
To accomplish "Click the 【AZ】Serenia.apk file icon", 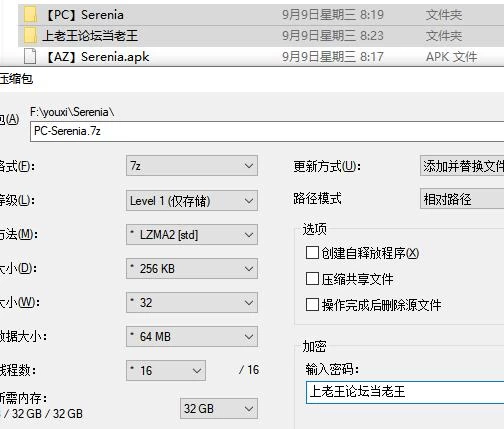I will point(30,56).
